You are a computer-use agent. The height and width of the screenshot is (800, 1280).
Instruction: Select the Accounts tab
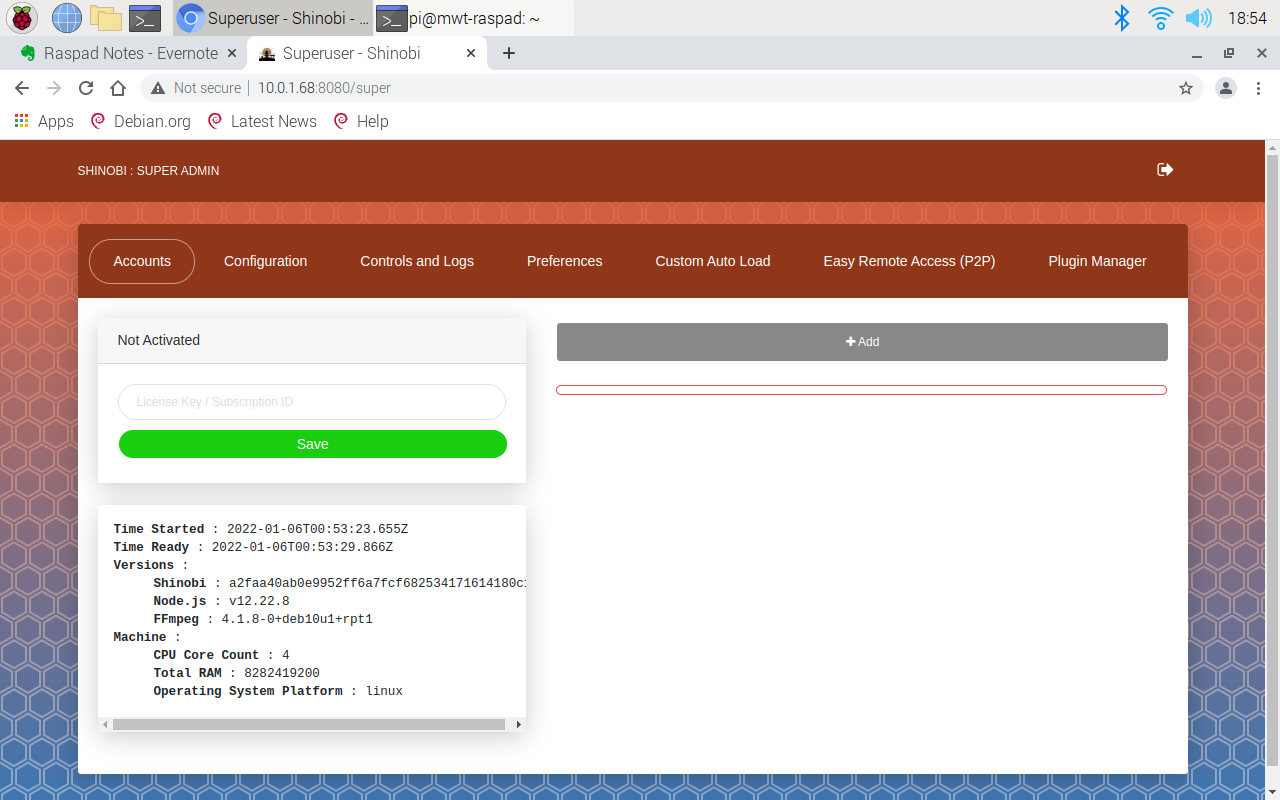point(142,261)
